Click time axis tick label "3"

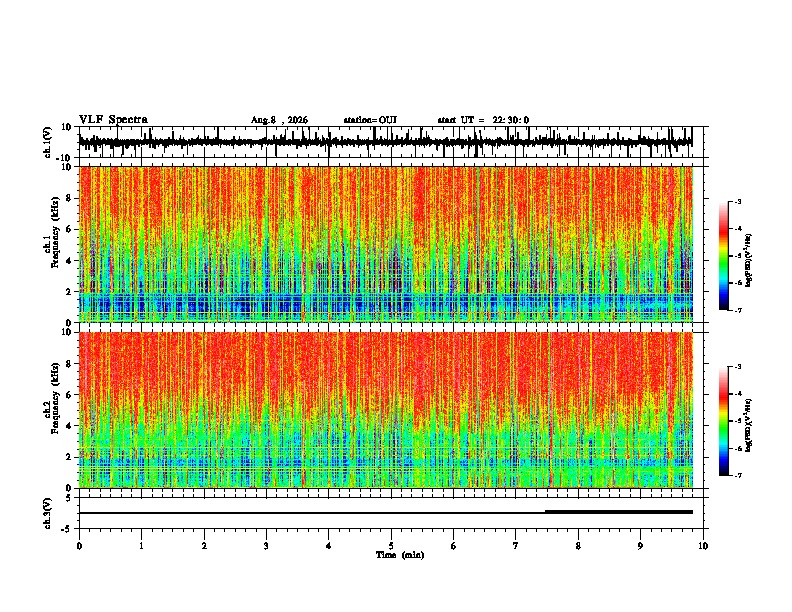pyautogui.click(x=266, y=546)
